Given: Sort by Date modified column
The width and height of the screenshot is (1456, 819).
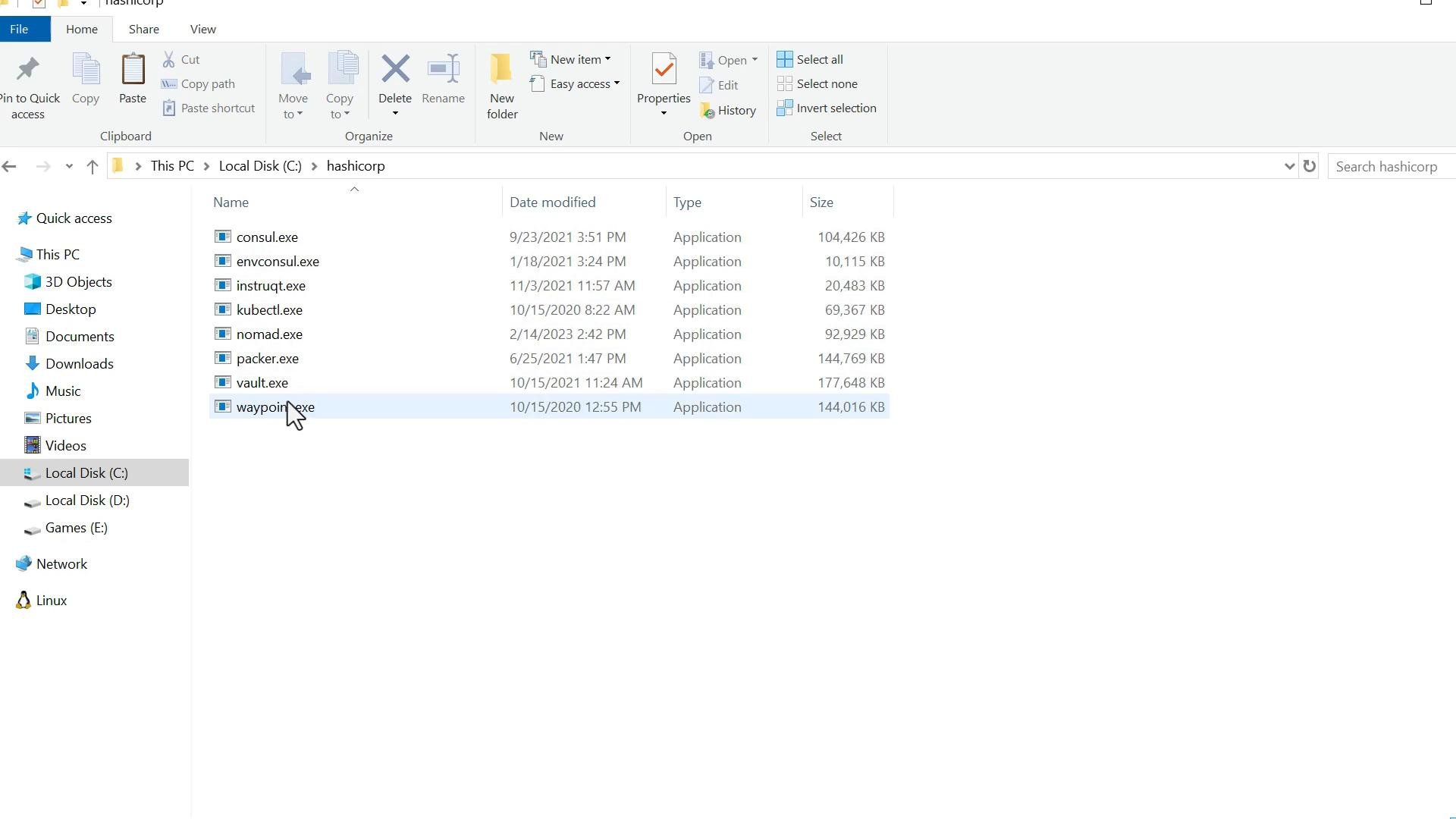Looking at the screenshot, I should coord(584,202).
